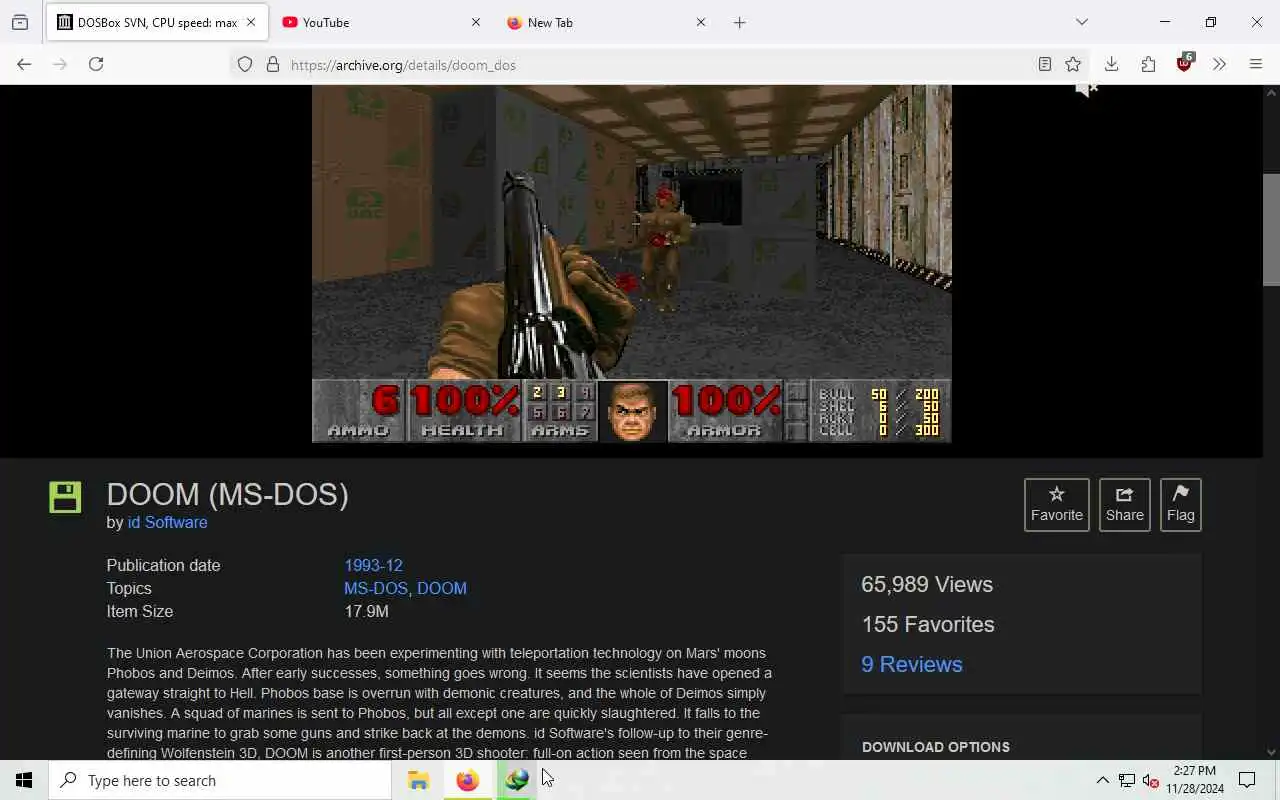
Task: Click the green floppy disk software icon
Action: (65, 497)
